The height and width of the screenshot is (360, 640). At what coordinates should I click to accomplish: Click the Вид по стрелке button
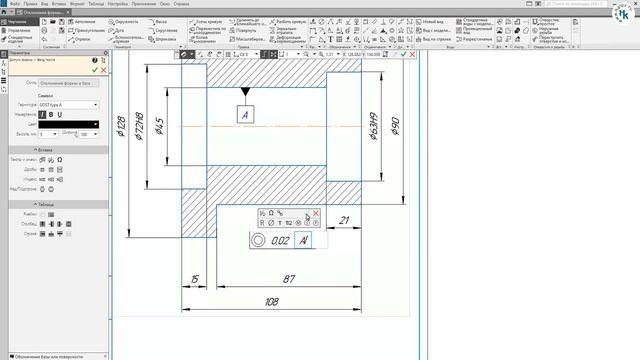click(433, 40)
